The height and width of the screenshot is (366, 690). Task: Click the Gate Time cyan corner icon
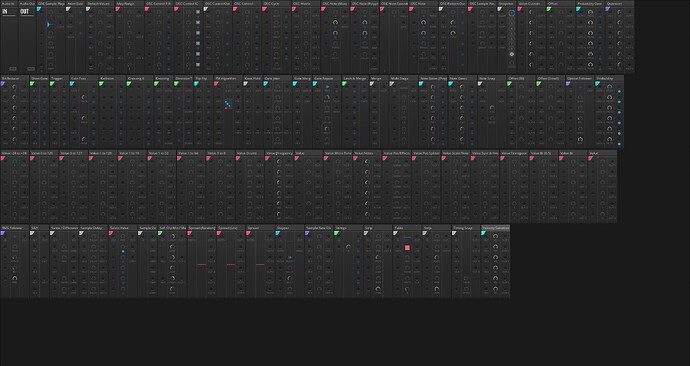click(72, 84)
